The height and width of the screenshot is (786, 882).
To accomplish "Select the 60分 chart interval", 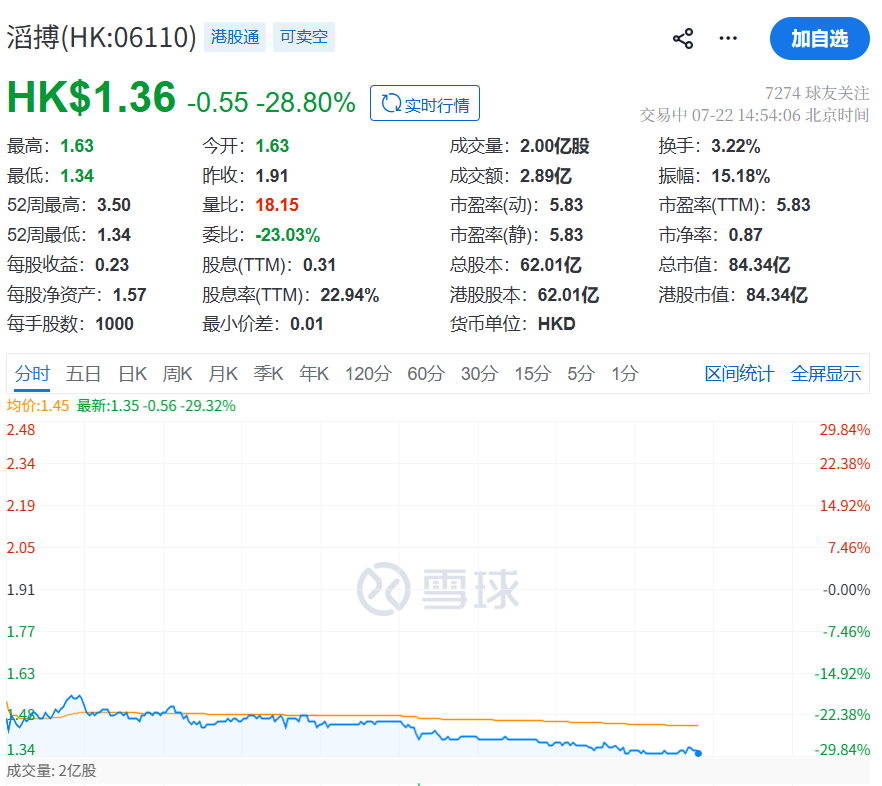I will pyautogui.click(x=426, y=374).
